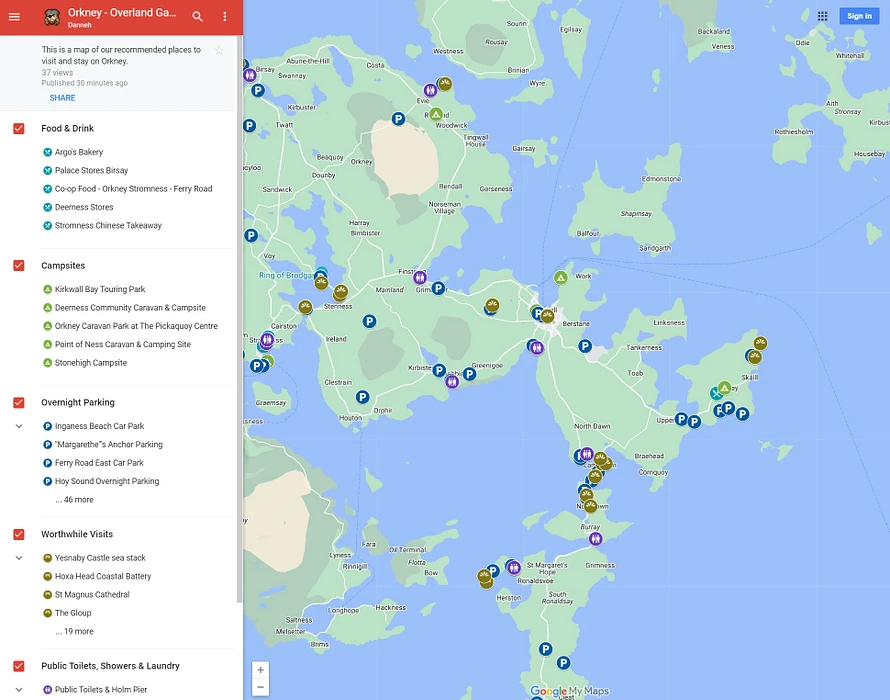
Task: Select Ferry Road East Car Park entry
Action: 99,463
